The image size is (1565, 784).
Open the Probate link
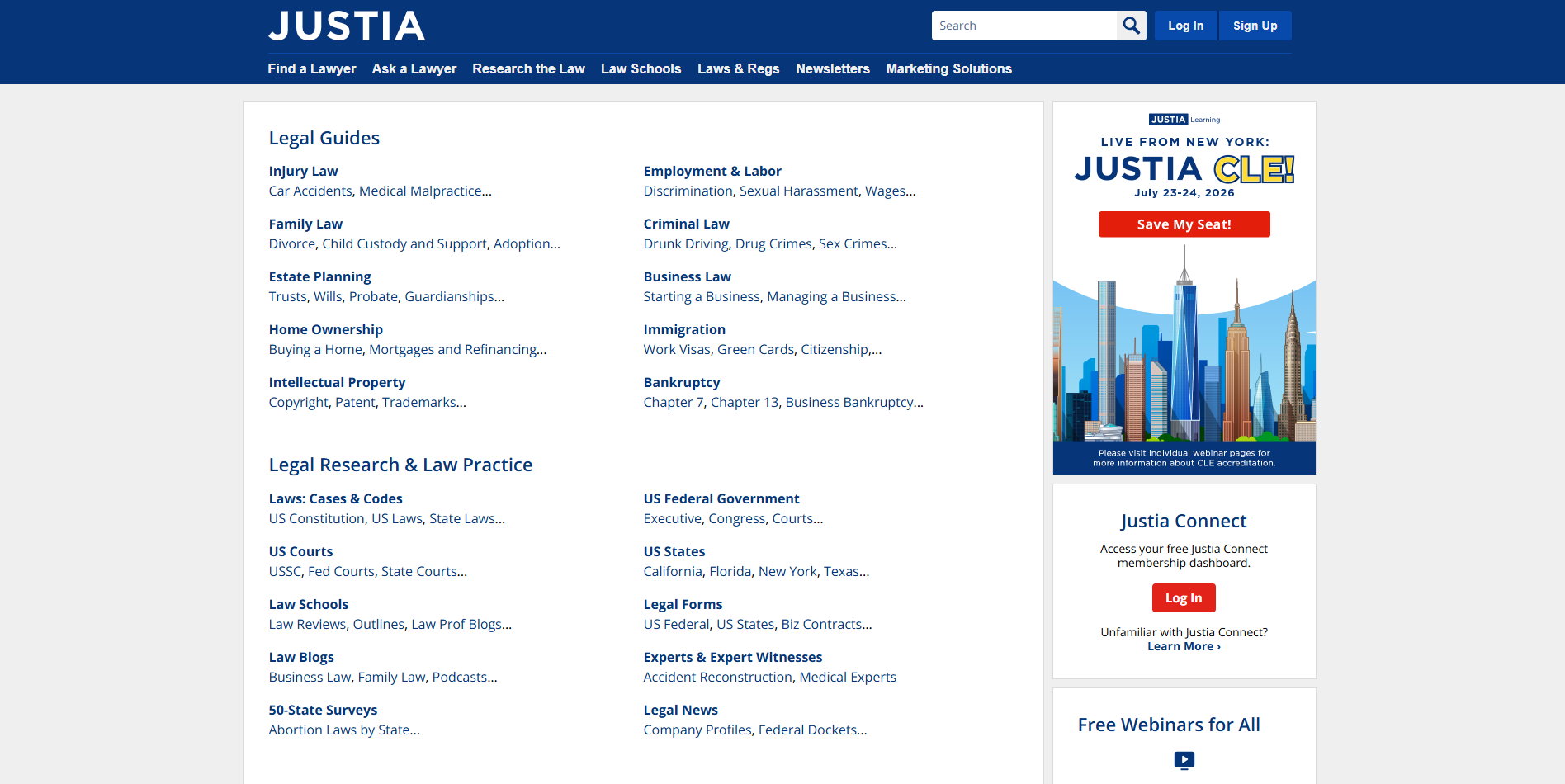pyautogui.click(x=373, y=296)
